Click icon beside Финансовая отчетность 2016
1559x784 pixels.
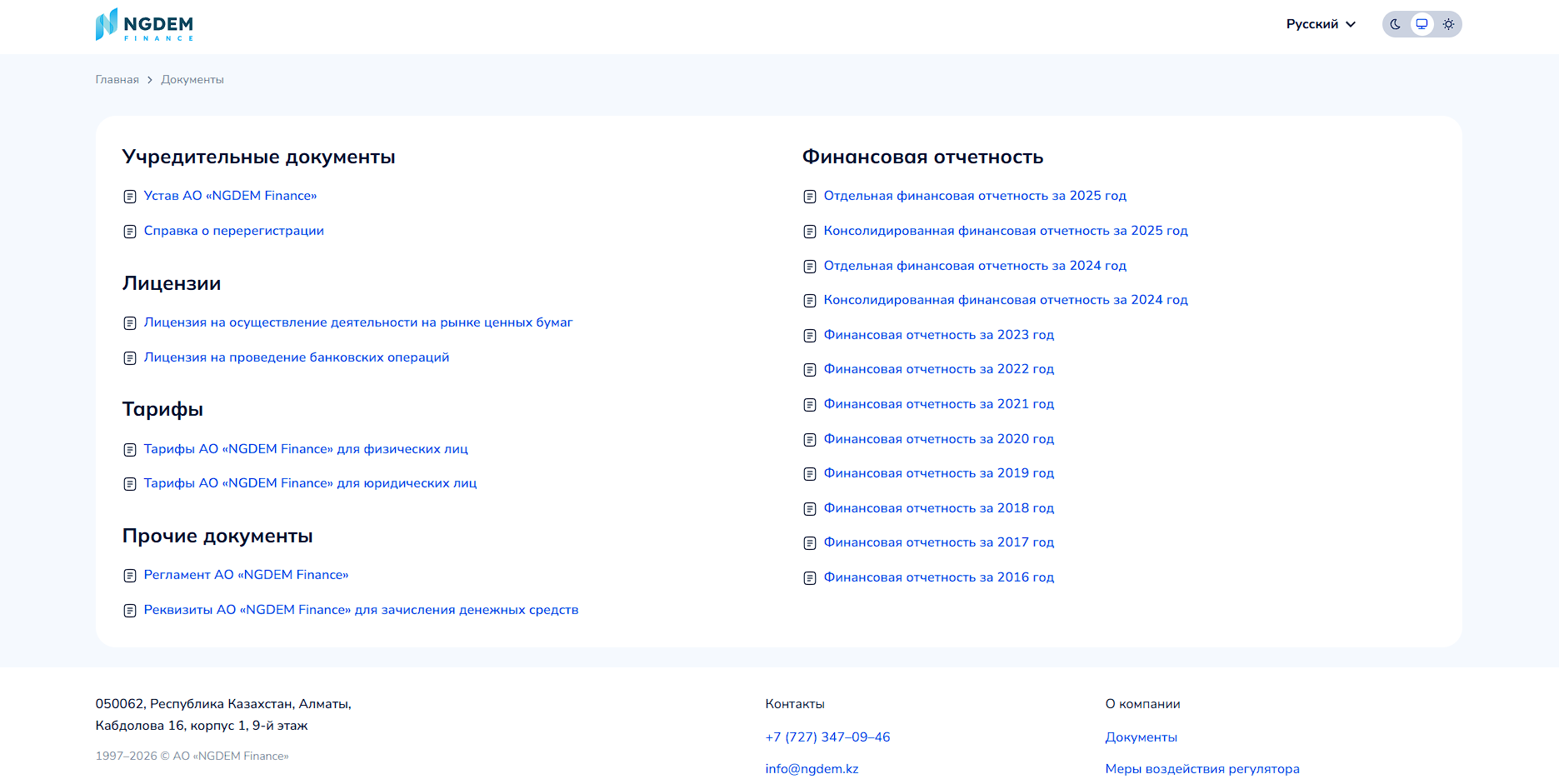click(x=810, y=578)
